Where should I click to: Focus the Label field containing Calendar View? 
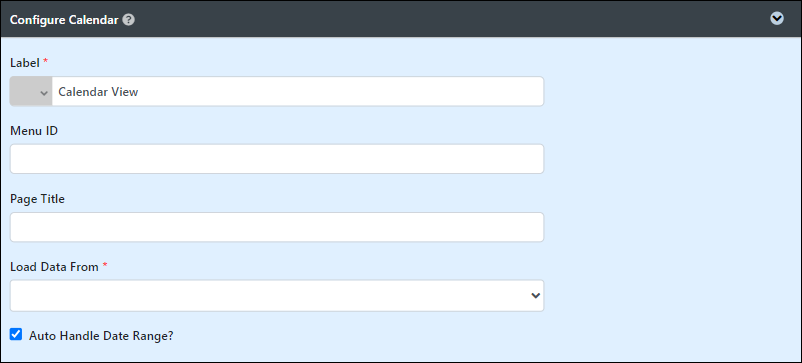[298, 92]
